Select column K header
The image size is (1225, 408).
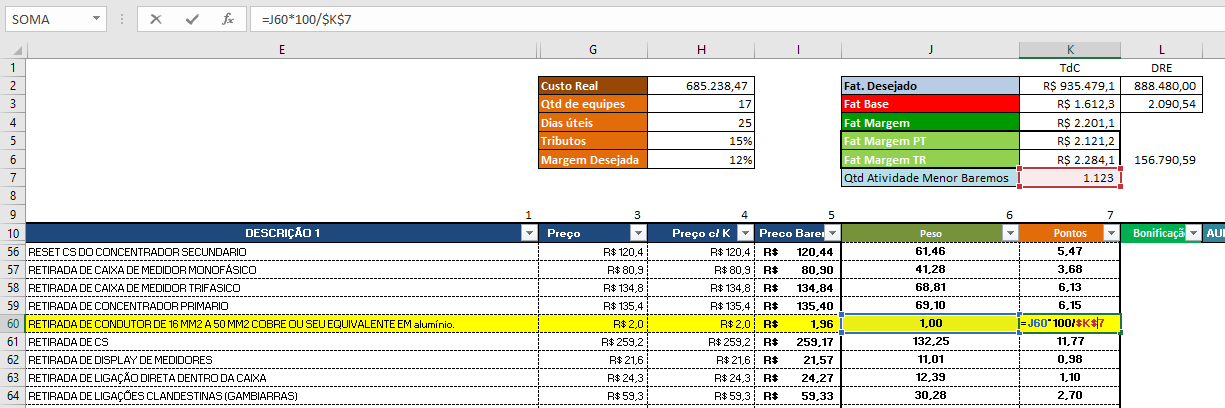point(1070,50)
